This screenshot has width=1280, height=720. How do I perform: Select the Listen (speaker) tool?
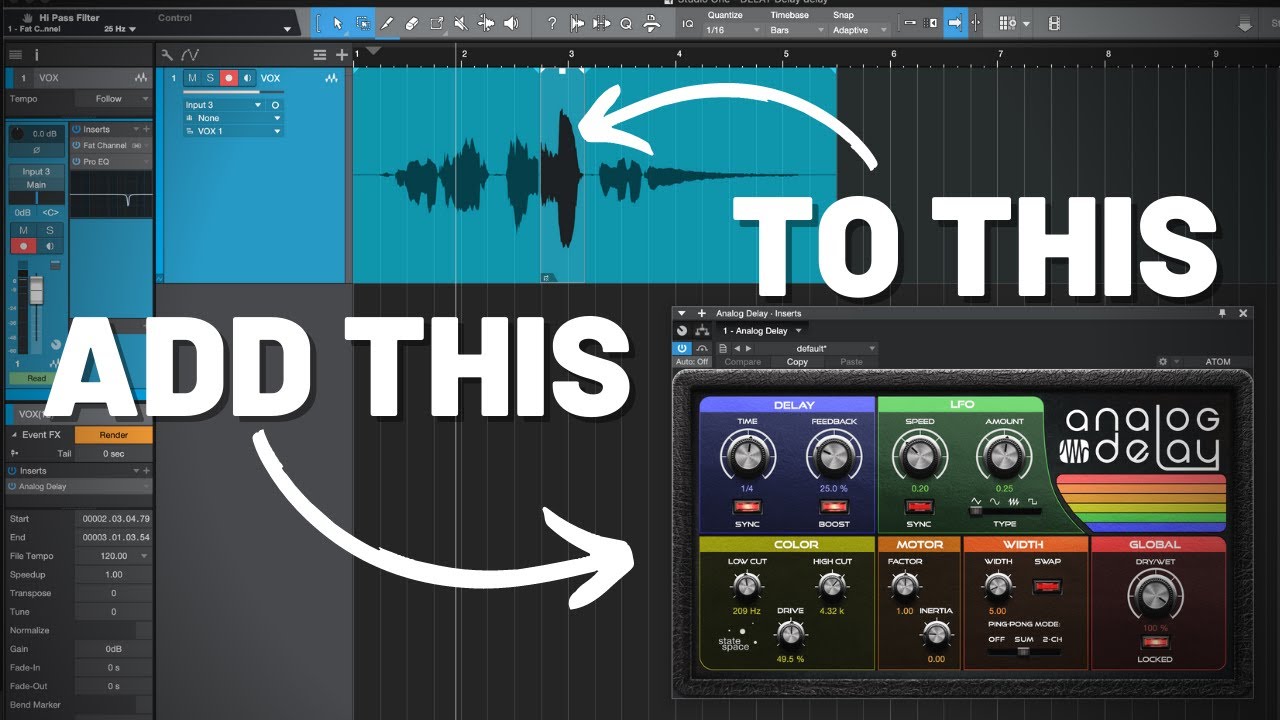pos(511,23)
